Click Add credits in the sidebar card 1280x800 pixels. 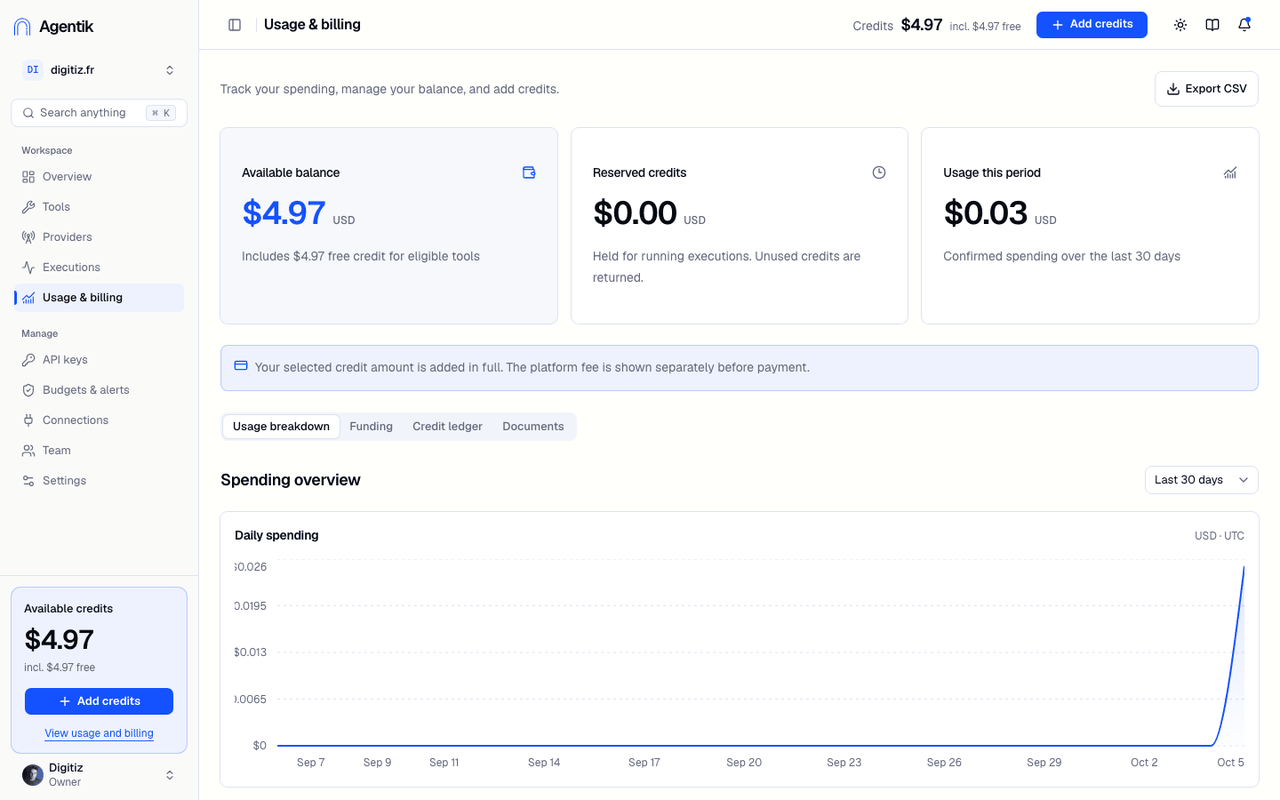[99, 701]
